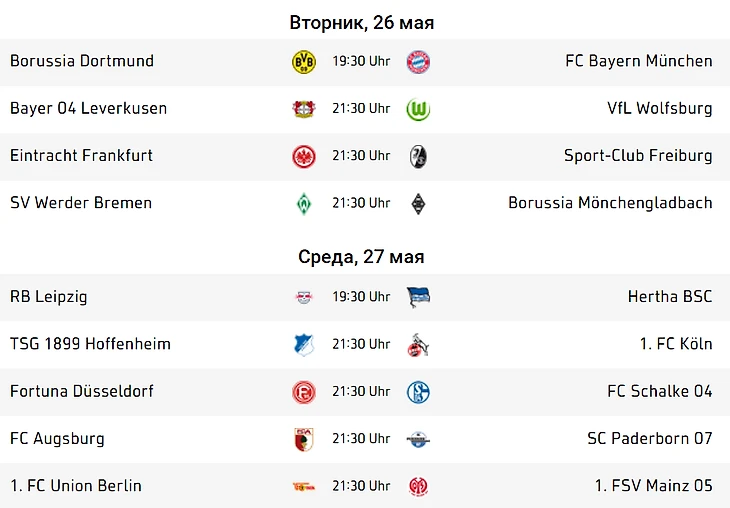
Task: Open Borussia Mönchengladbach team link
Action: pyautogui.click(x=610, y=203)
